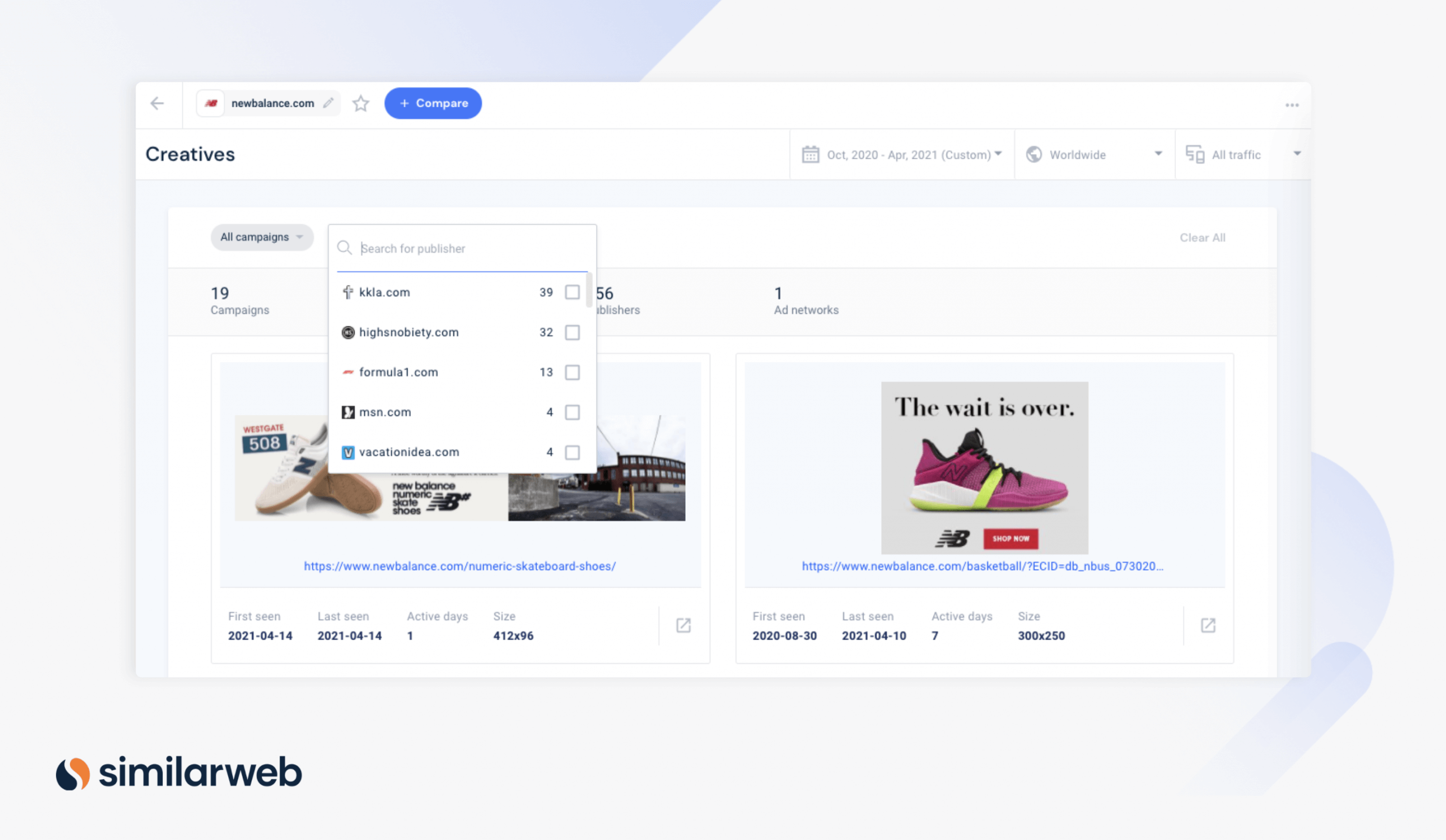This screenshot has width=1446, height=840.
Task: Click the publisher list scrollbar
Action: pyautogui.click(x=589, y=291)
